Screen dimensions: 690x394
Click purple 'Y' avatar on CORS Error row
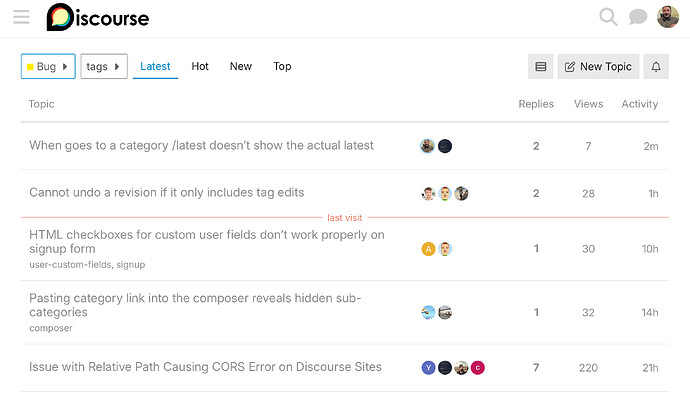[x=428, y=368]
